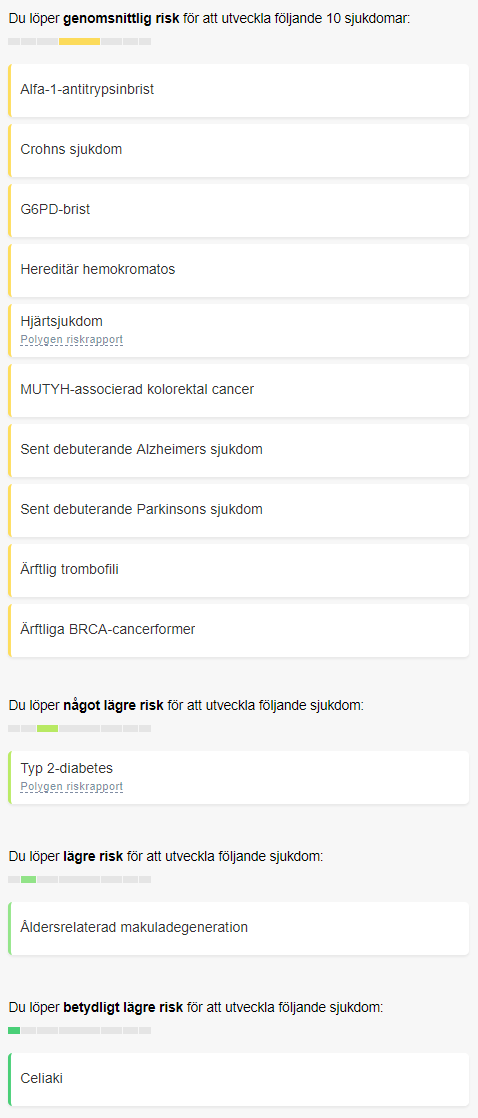
Task: Open the Hjärtsjukdom card
Action: point(238,330)
